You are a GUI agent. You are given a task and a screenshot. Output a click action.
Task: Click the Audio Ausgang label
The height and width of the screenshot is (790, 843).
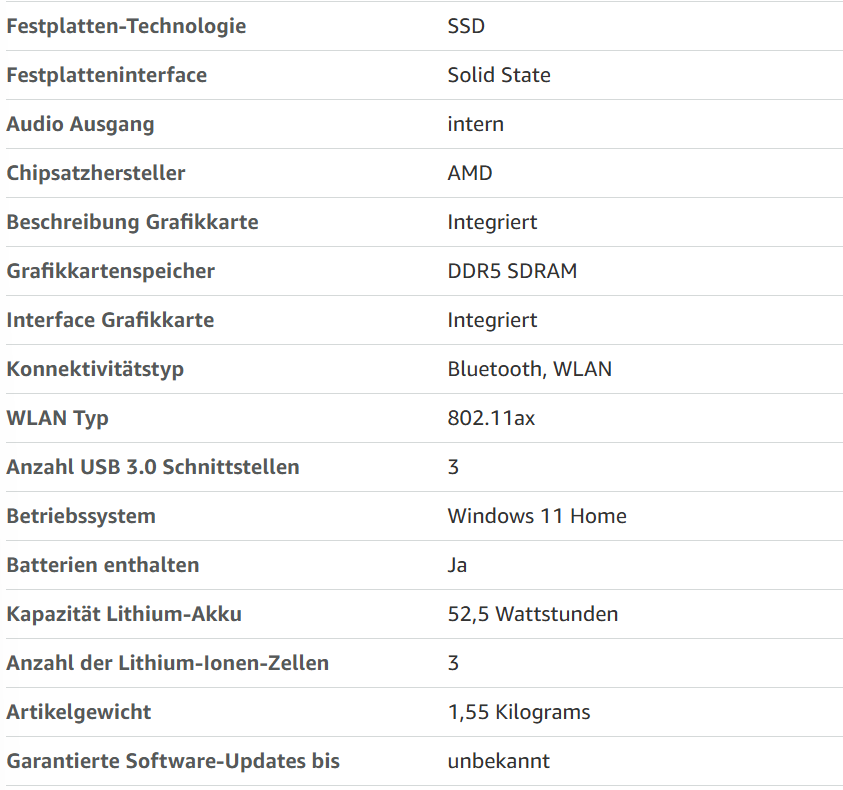tap(80, 124)
